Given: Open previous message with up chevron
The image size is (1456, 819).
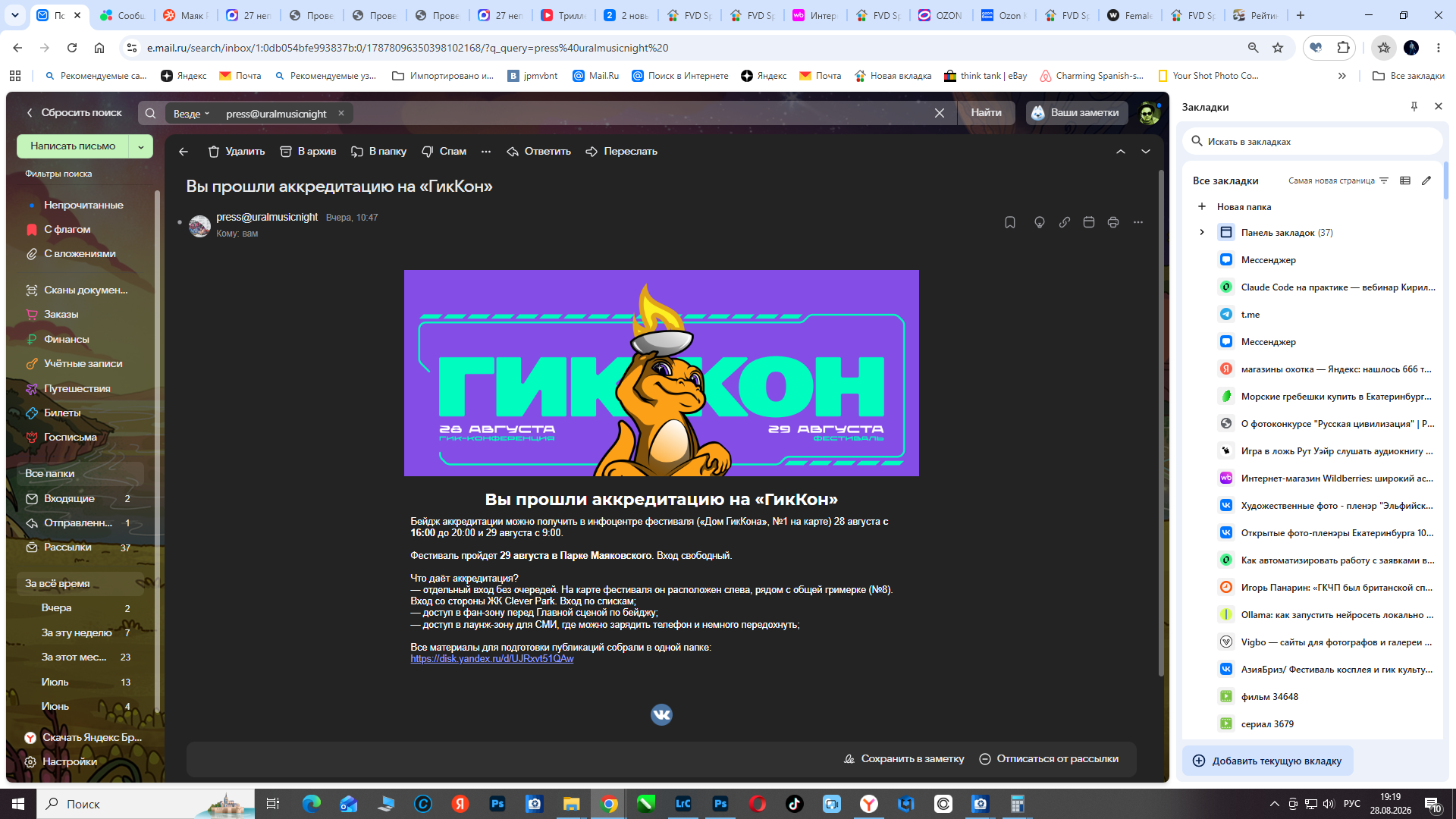Looking at the screenshot, I should tap(1121, 152).
